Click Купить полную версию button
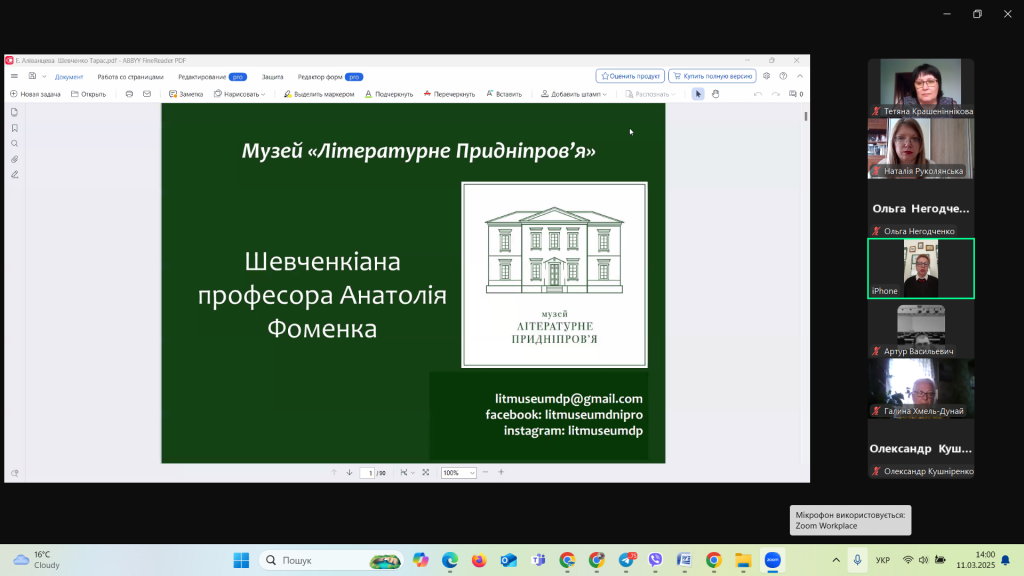Screen dimensions: 1024x576 [711, 76]
